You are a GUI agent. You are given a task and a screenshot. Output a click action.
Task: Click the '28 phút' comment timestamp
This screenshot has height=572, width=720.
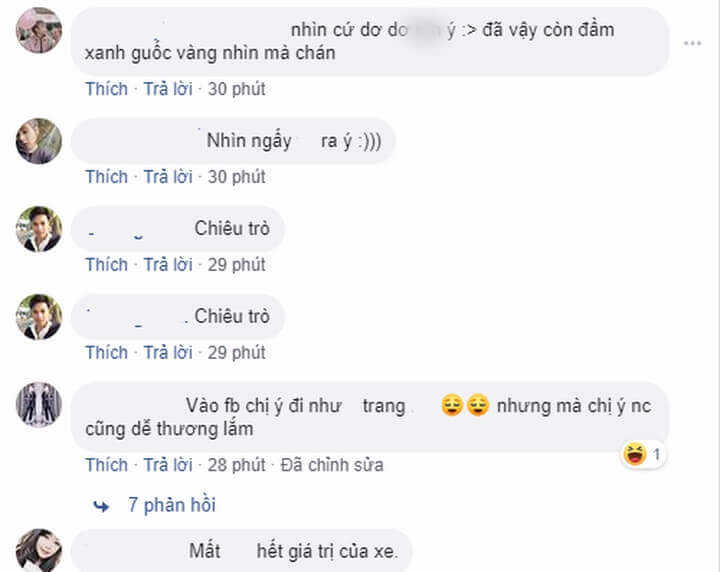click(237, 465)
